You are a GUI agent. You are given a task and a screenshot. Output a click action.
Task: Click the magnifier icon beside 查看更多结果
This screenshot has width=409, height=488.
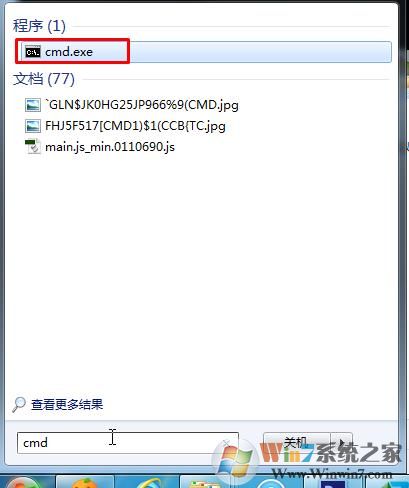(19, 405)
